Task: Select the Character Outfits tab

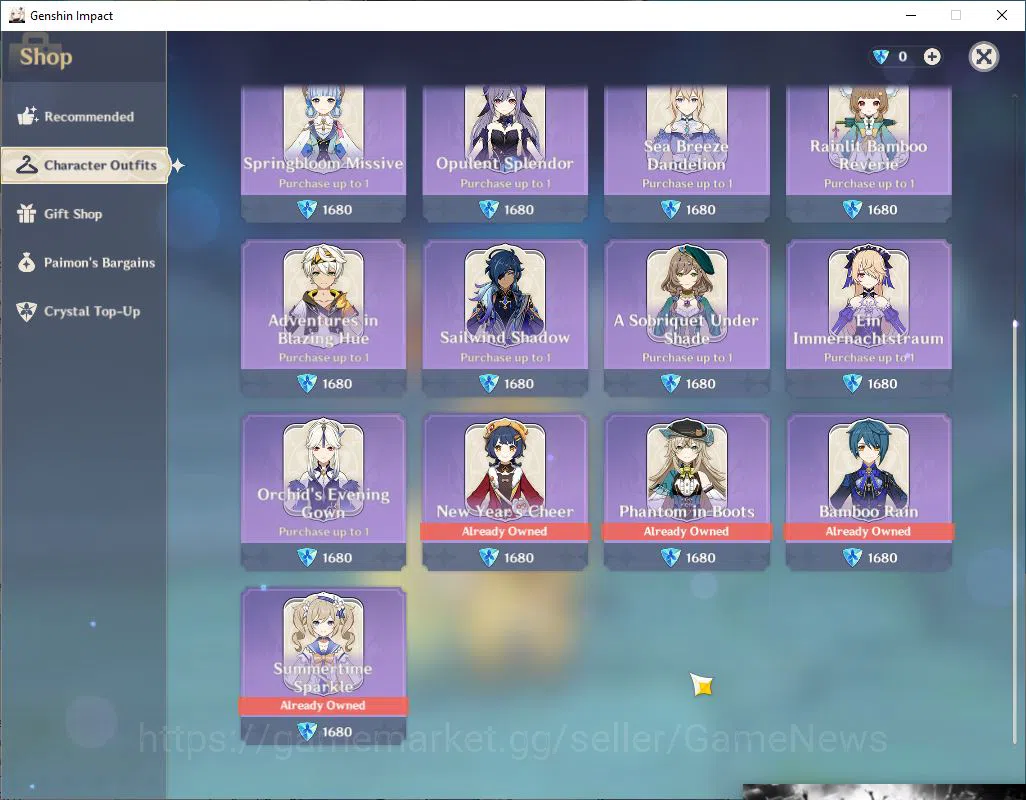Action: point(85,165)
